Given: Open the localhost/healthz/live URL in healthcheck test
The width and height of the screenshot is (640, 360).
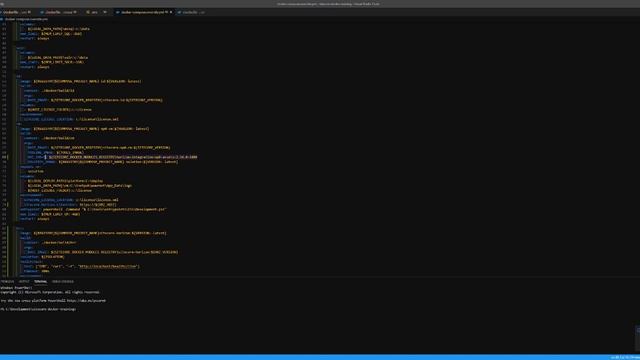Looking at the screenshot, I should point(107,267).
